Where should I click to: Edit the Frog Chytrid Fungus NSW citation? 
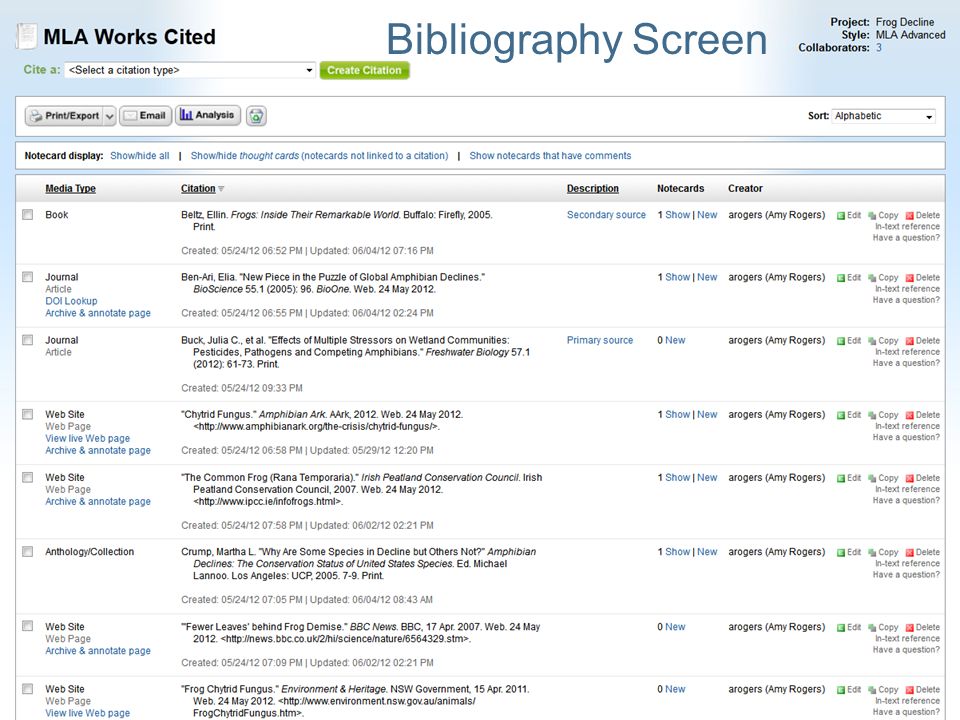click(x=849, y=690)
